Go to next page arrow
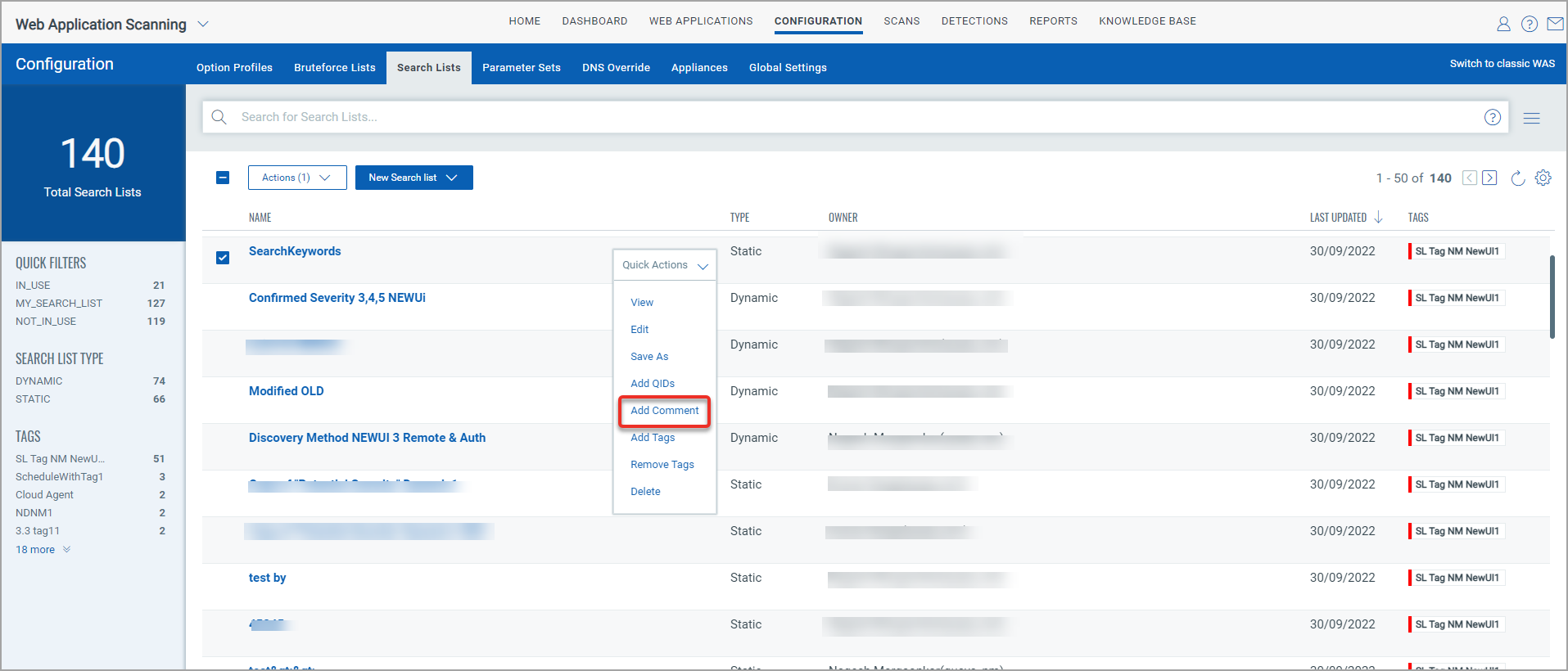 [1489, 178]
